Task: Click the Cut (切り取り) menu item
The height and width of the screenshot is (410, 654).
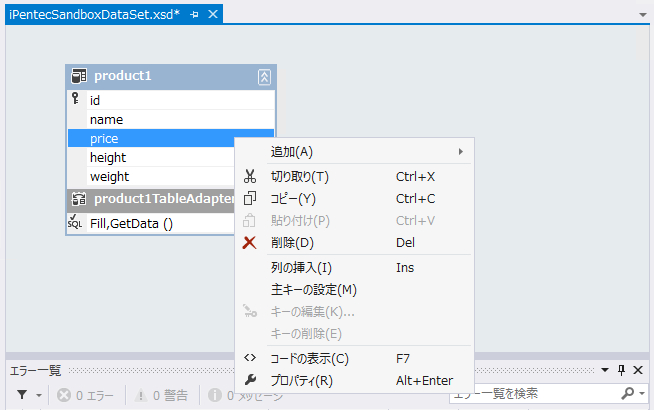Action: tap(300, 176)
